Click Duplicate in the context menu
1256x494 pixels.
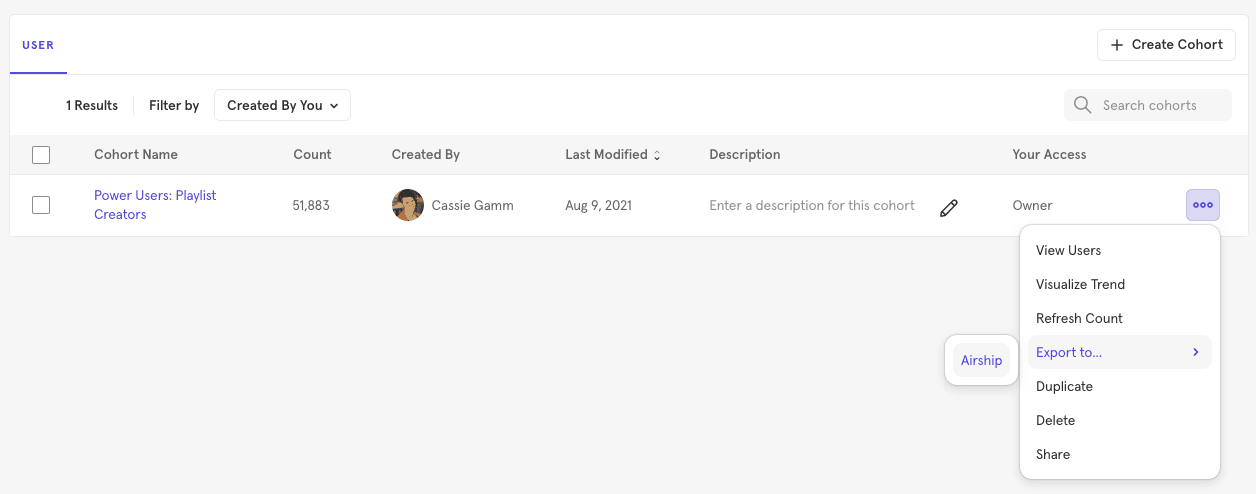(1064, 386)
